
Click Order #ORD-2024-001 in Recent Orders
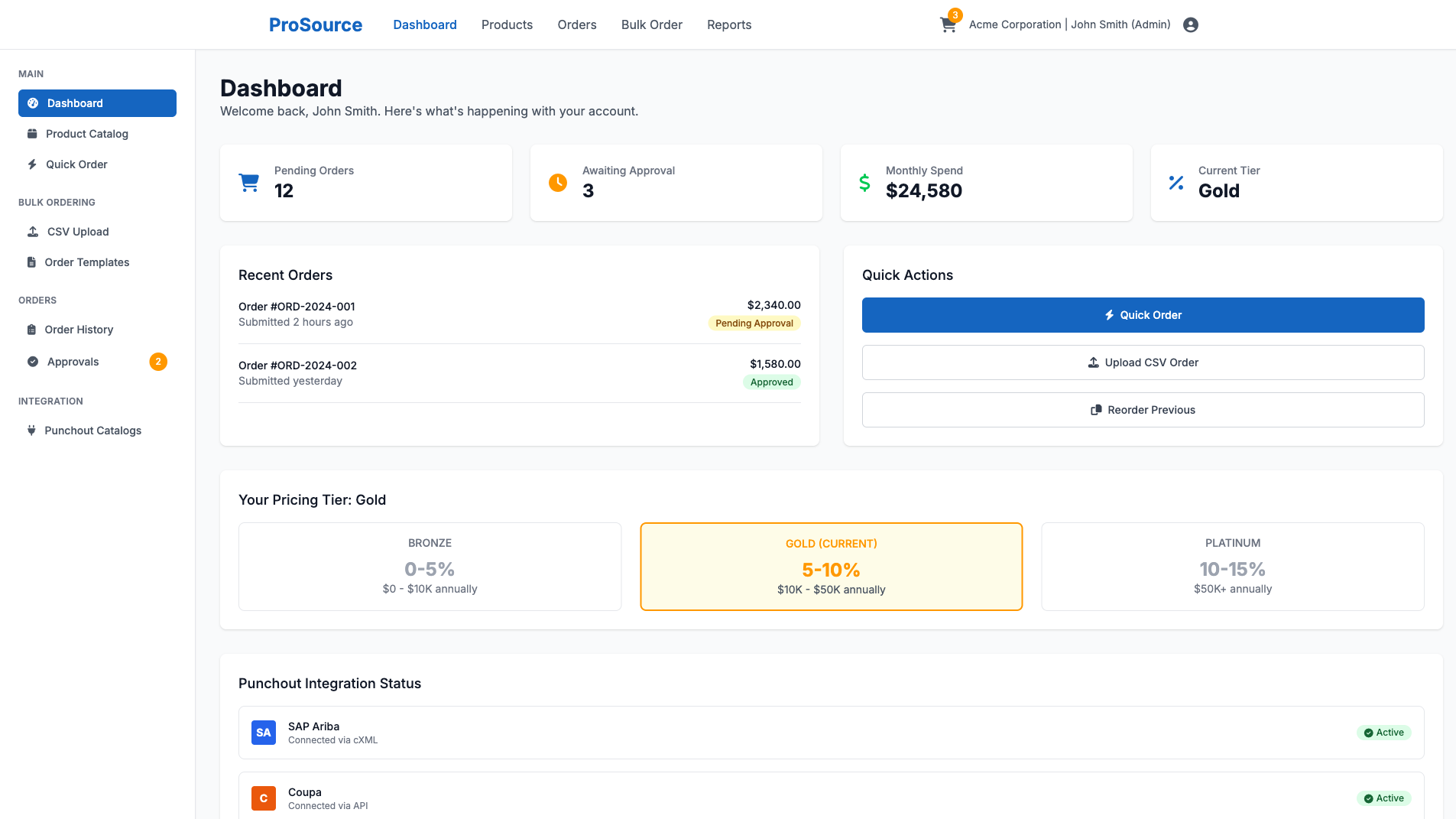(x=297, y=306)
